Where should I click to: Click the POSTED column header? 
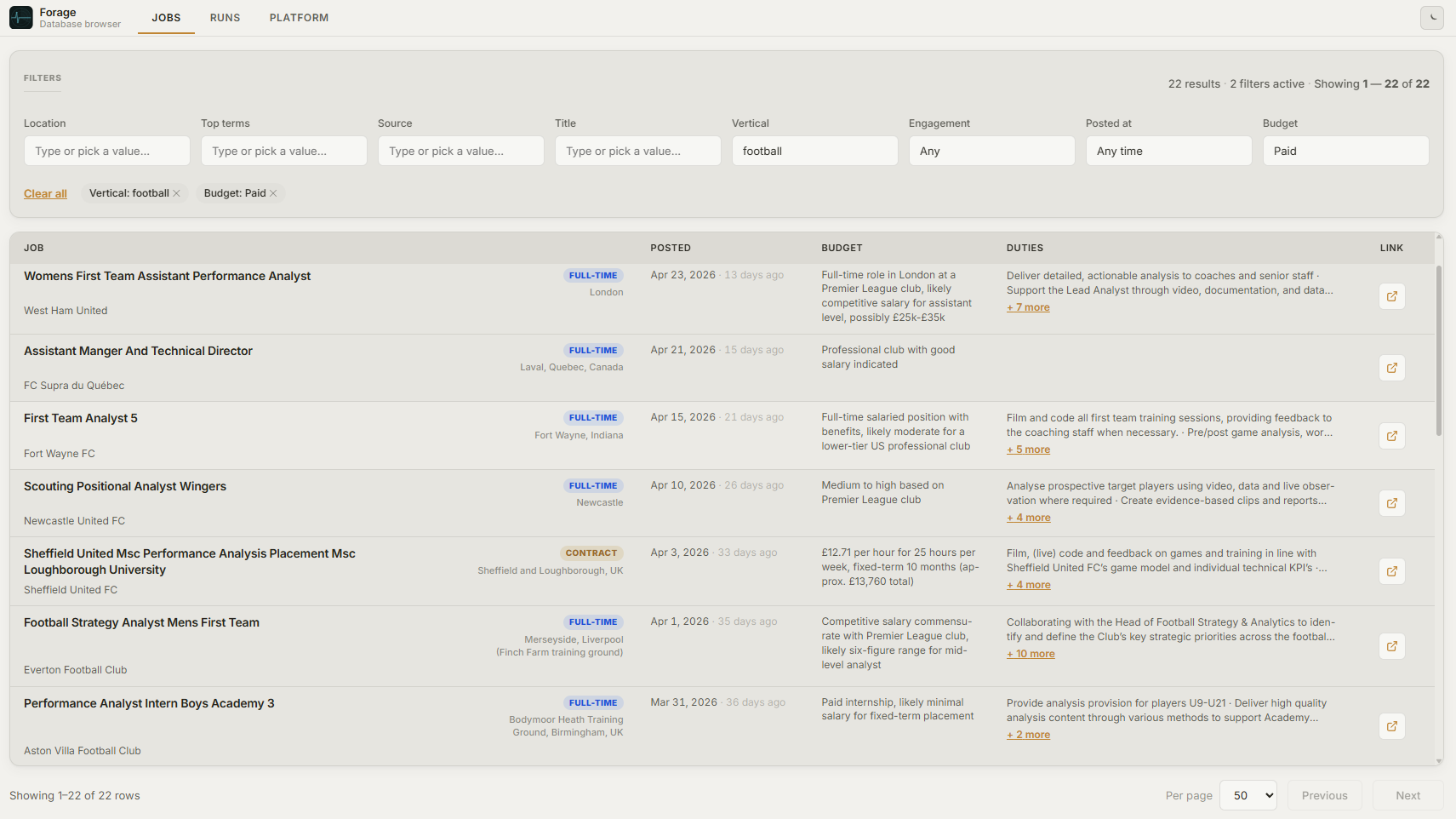click(x=671, y=248)
